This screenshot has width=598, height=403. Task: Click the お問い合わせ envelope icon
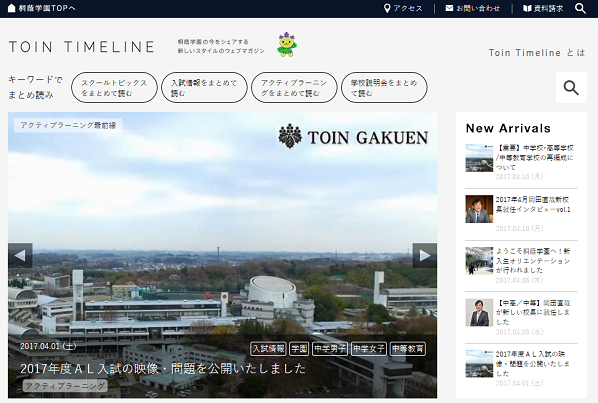point(450,8)
